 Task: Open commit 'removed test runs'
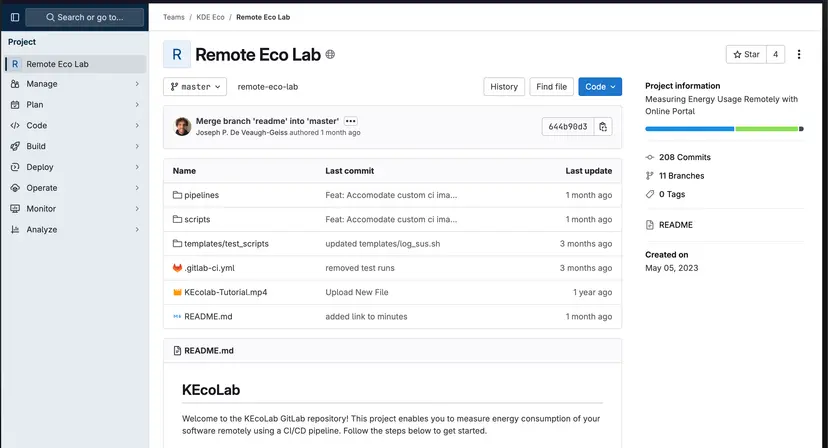[360, 268]
